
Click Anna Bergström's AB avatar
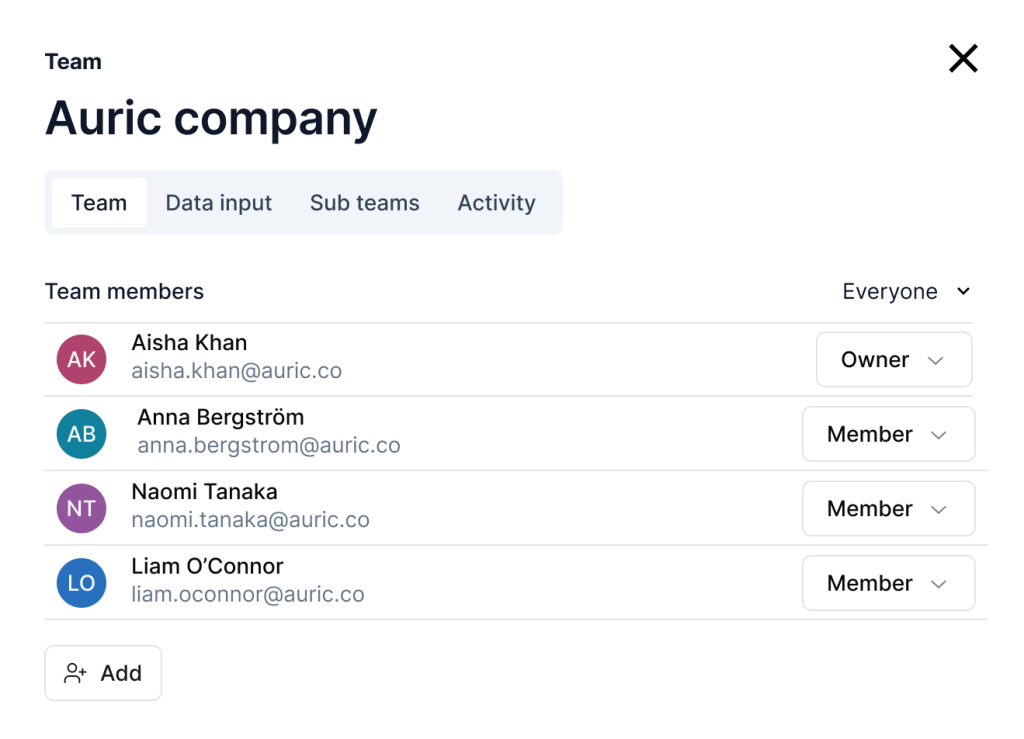pos(81,434)
